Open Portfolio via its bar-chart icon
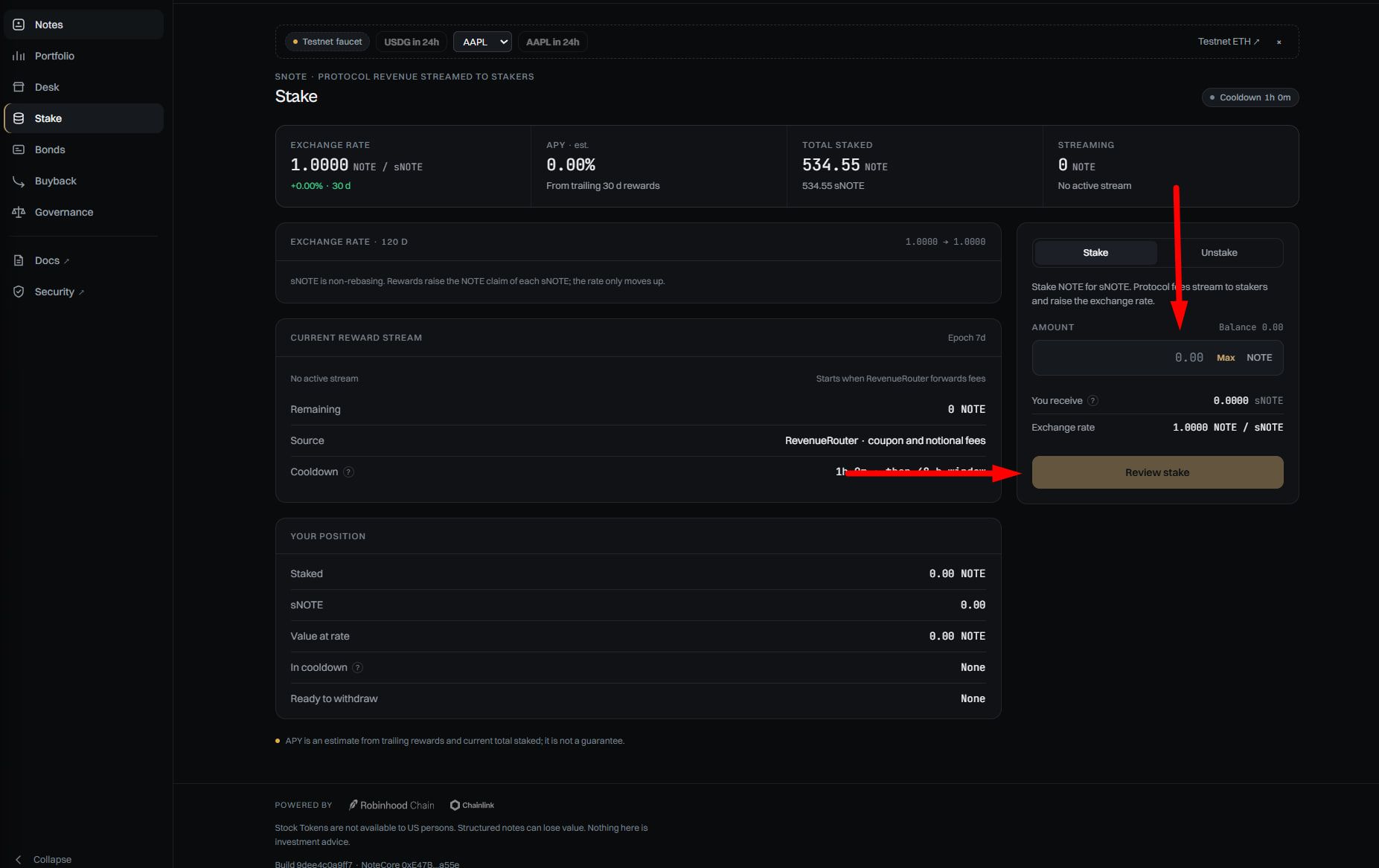Viewport: 1379px width, 868px height. pos(19,56)
